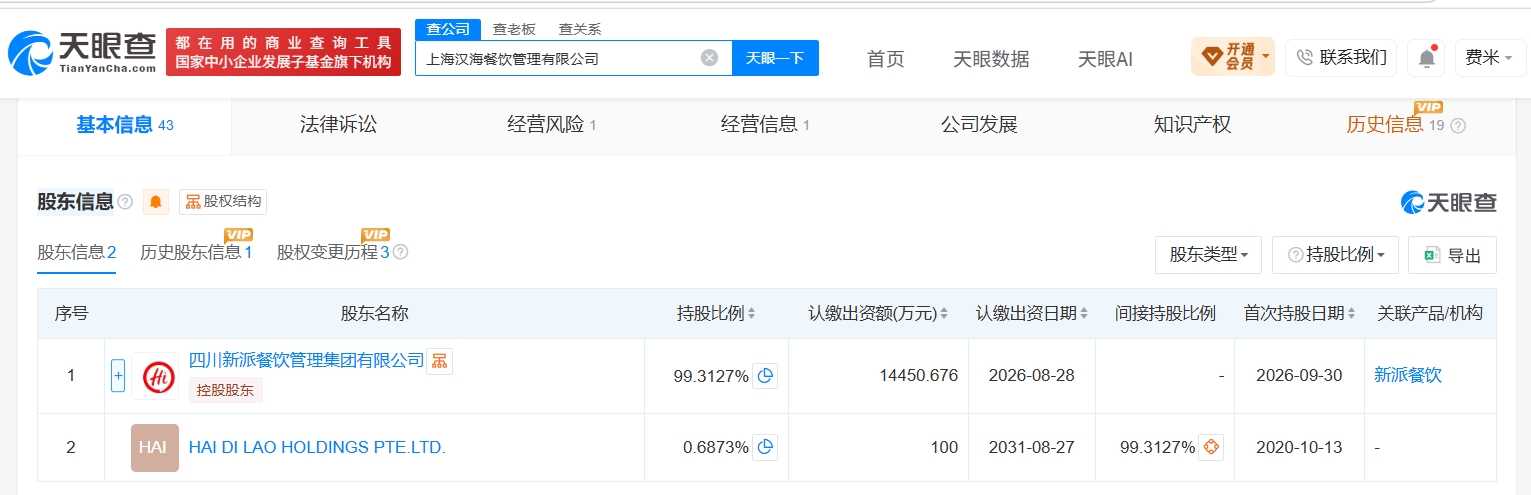This screenshot has height=495, width=1531.
Task: Open the 股权结构 button
Action: (x=223, y=202)
